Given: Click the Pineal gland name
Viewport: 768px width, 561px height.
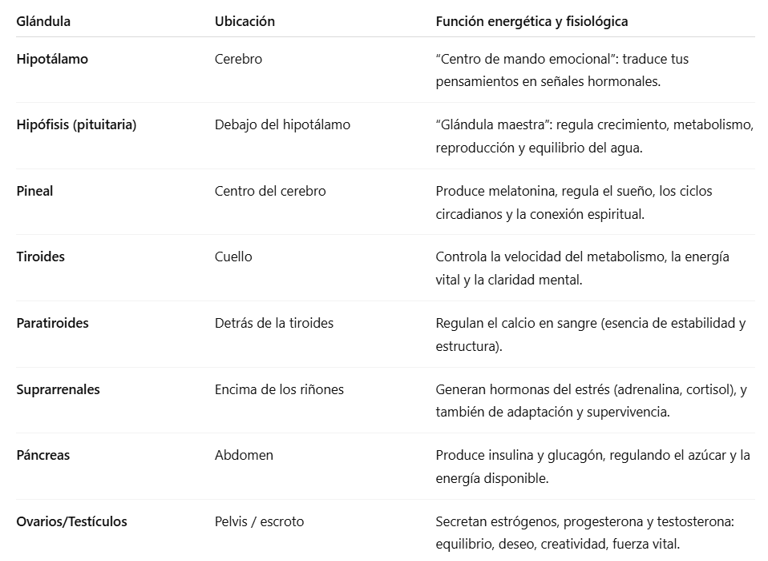Looking at the screenshot, I should pos(34,191).
